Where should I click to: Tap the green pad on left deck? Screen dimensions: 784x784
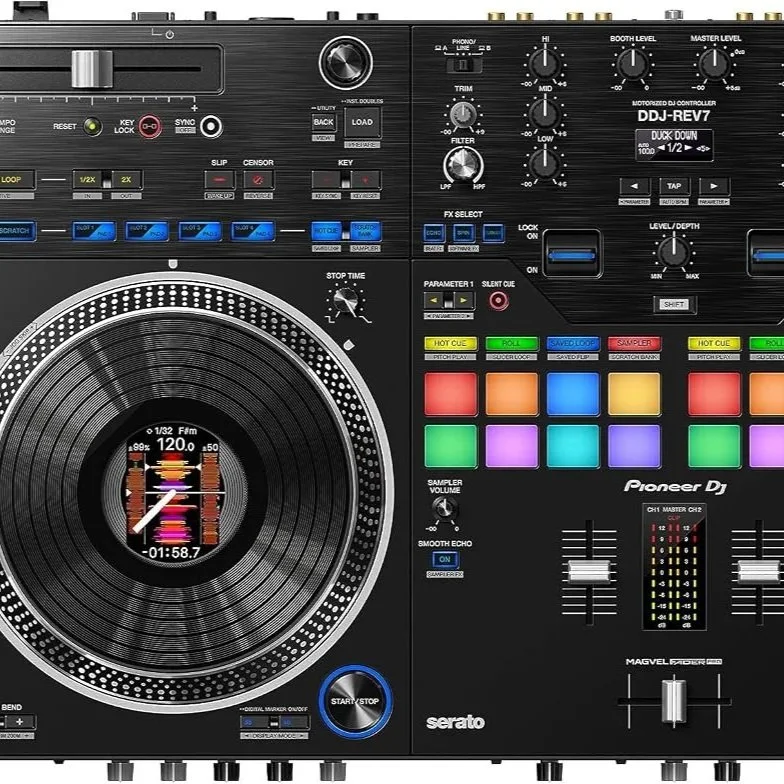coord(451,446)
